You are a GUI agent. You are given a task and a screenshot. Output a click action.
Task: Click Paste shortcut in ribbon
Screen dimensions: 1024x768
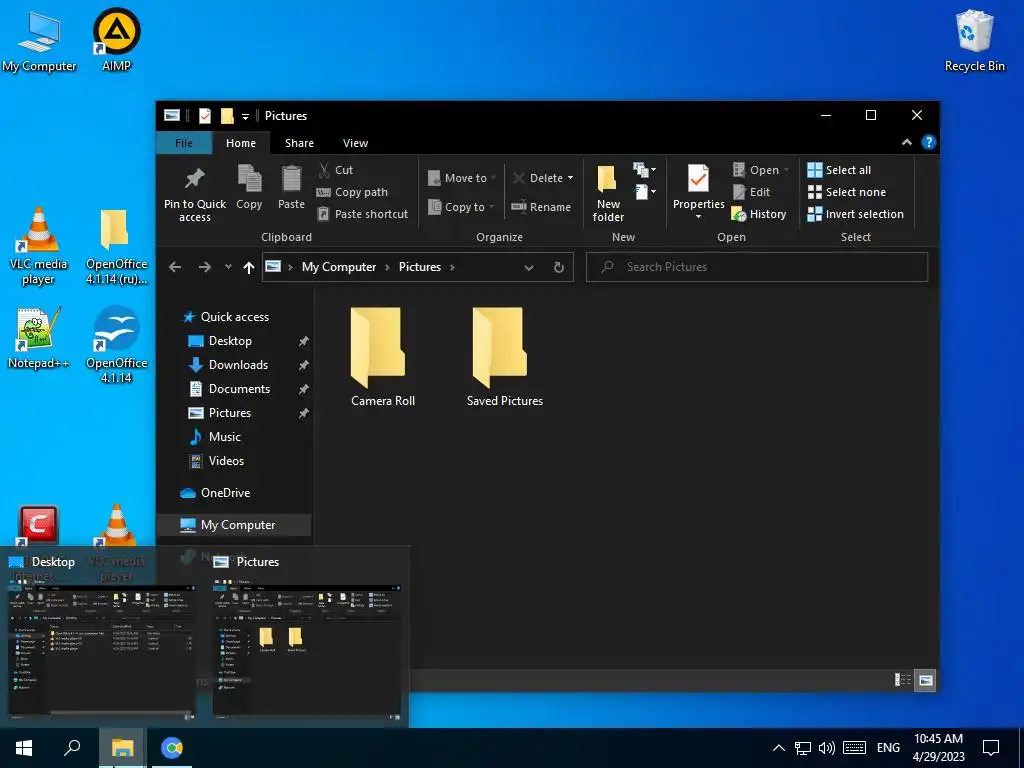pyautogui.click(x=362, y=214)
